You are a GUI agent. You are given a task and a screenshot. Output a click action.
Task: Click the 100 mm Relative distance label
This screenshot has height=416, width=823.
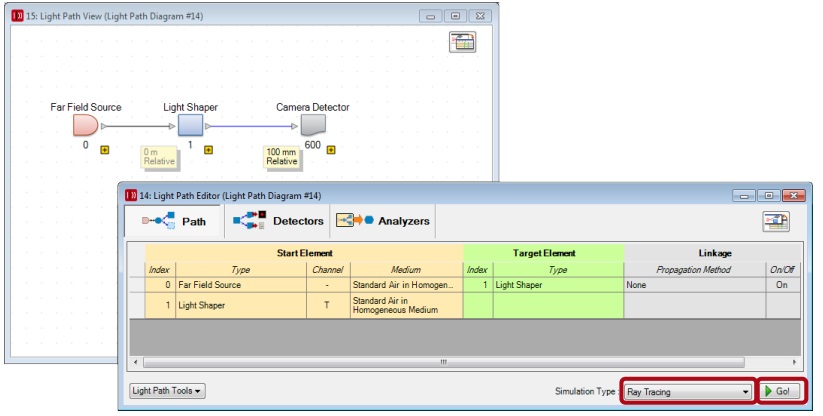[281, 156]
